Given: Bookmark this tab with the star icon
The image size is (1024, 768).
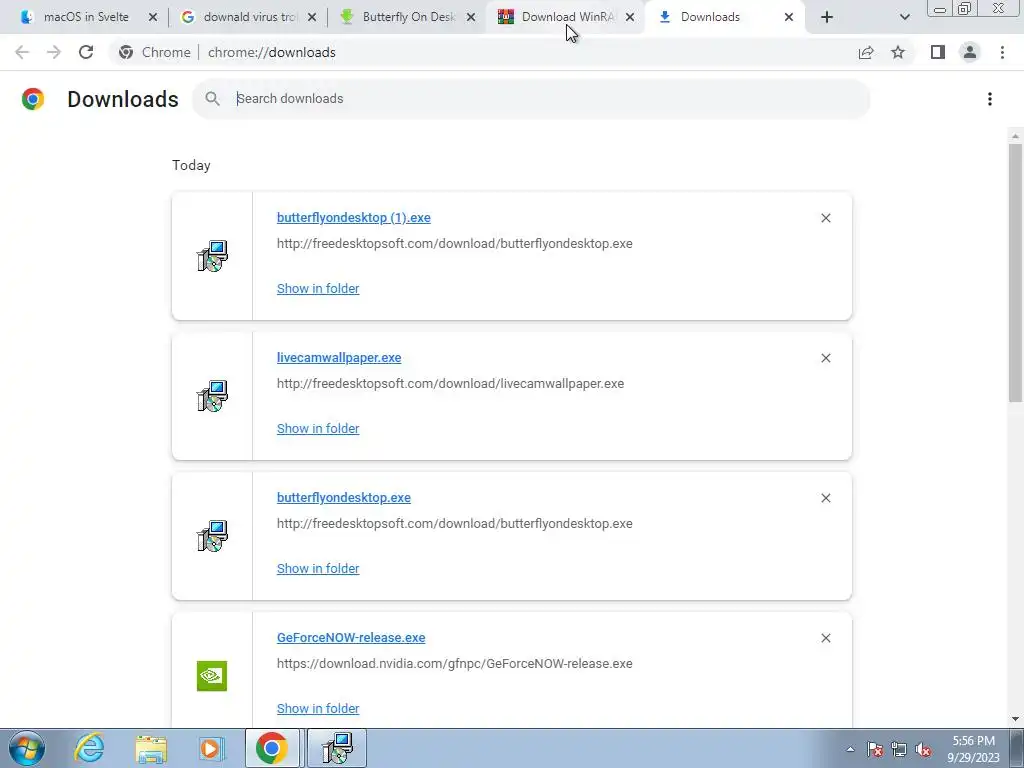Looking at the screenshot, I should [898, 52].
